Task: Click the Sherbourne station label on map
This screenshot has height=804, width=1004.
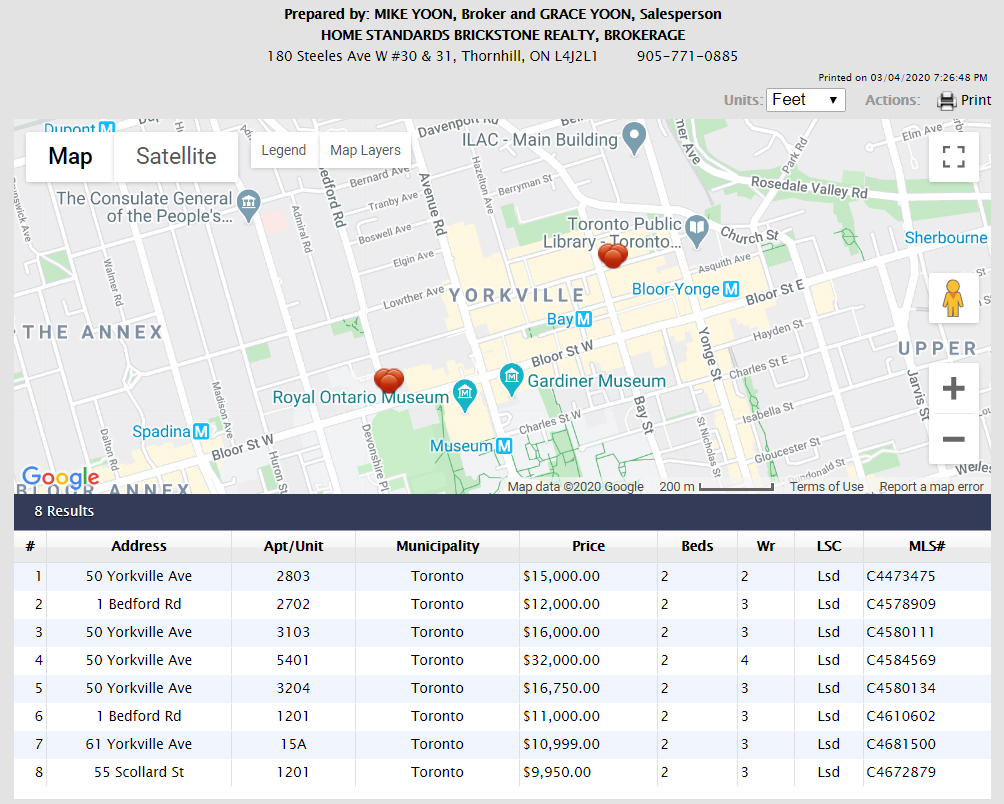Action: point(946,238)
